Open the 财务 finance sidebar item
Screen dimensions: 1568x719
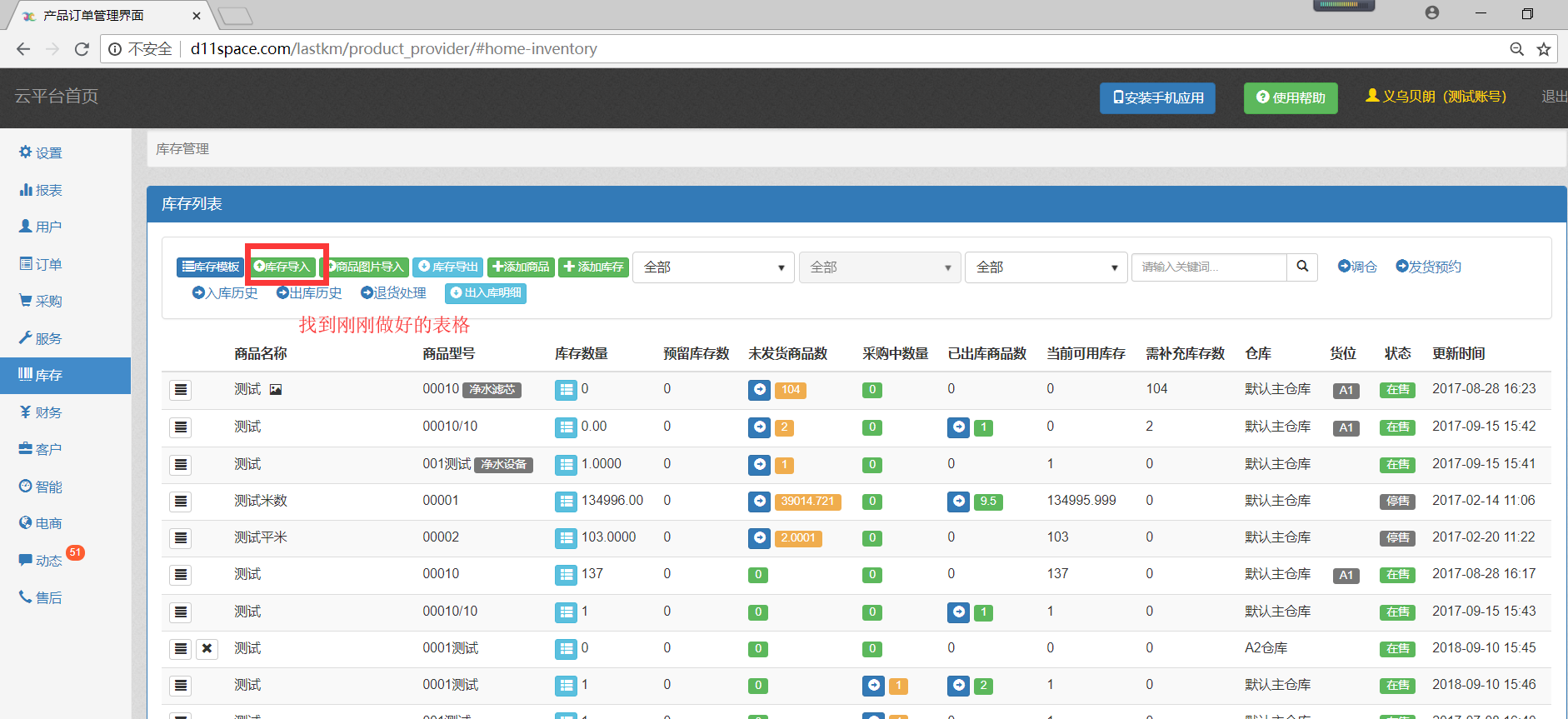click(41, 412)
